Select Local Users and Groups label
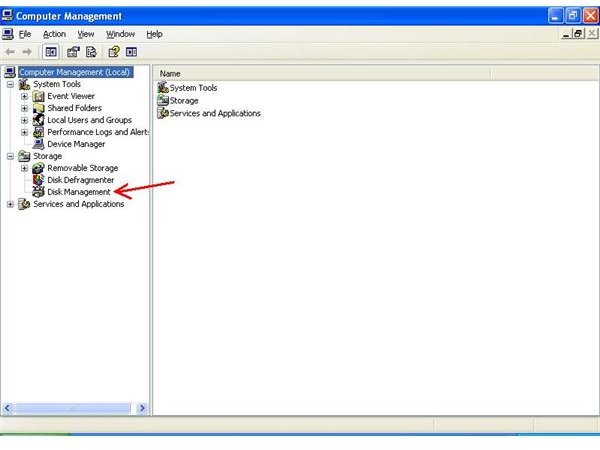Screen dimensions: 600x450 tap(90, 120)
